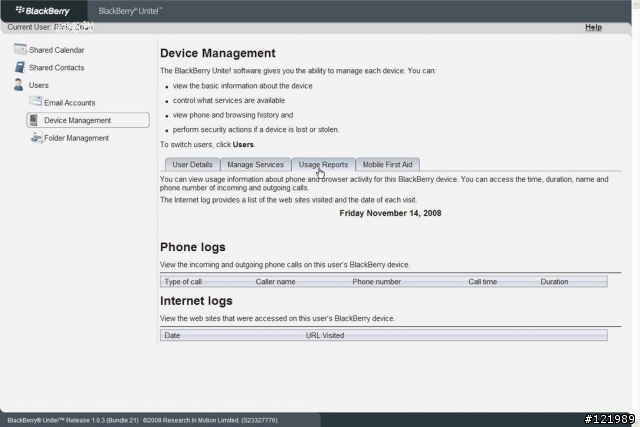Click the bold Users word in instructions
This screenshot has width=640, height=427.
point(243,145)
